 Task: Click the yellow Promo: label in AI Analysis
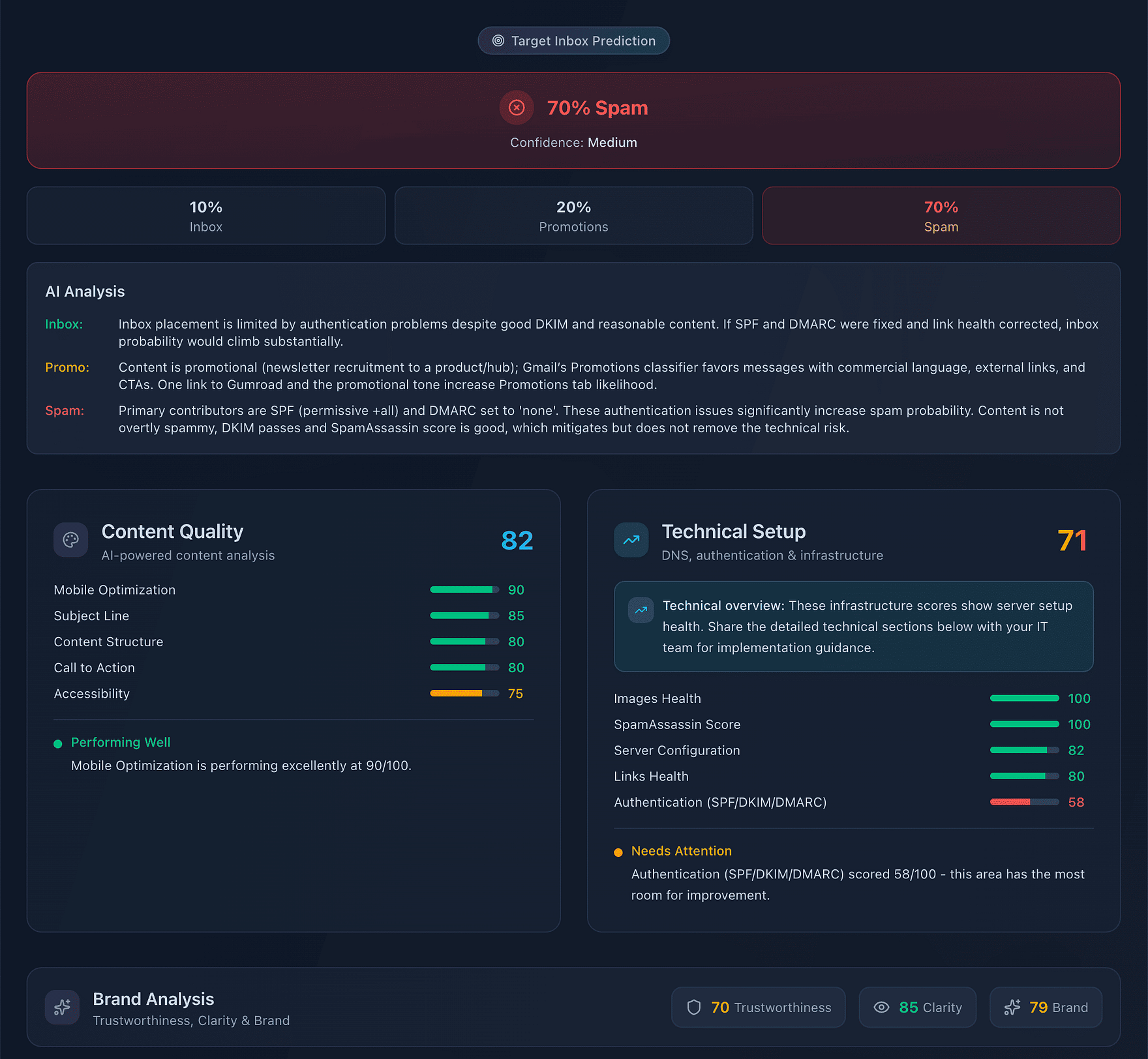tap(67, 367)
